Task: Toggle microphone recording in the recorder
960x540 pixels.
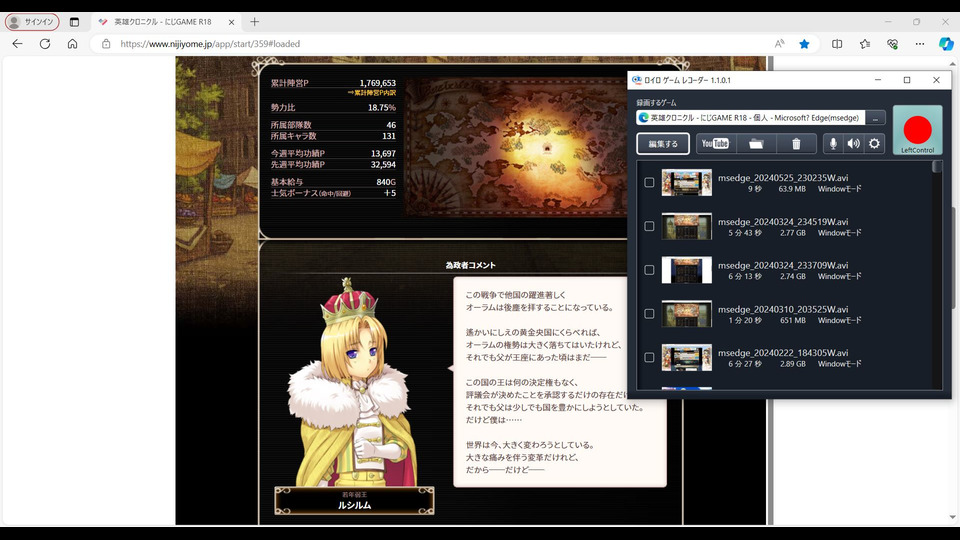Action: (x=833, y=143)
